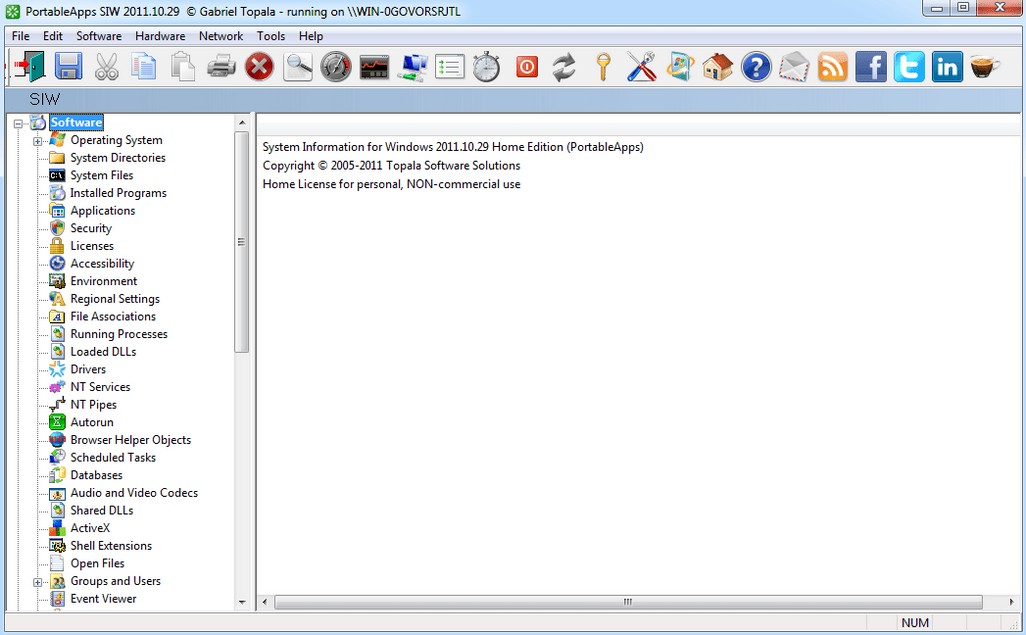Screen dimensions: 1026x635
Task: Select Applications in the tree
Action: pos(103,211)
